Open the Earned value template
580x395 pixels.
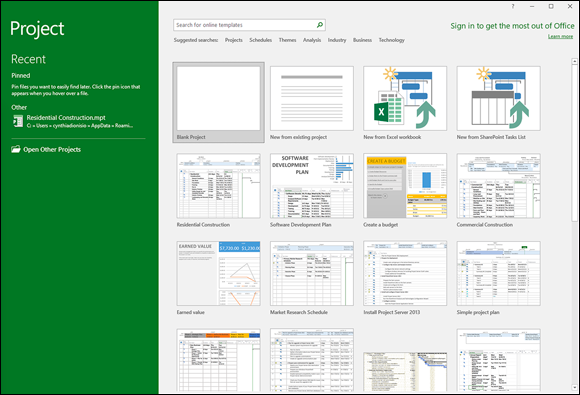pos(218,278)
